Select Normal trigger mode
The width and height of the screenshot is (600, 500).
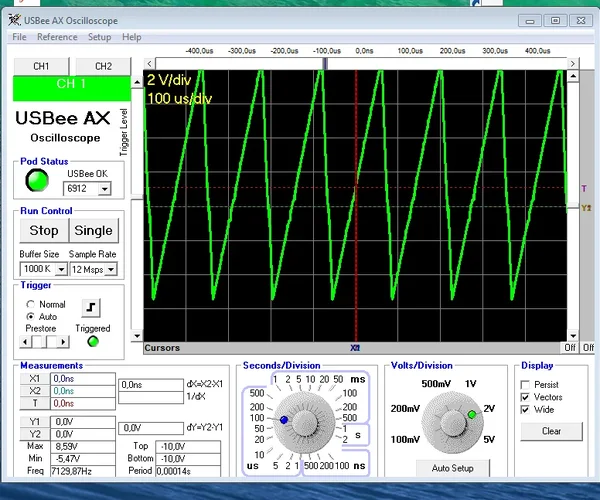point(30,304)
